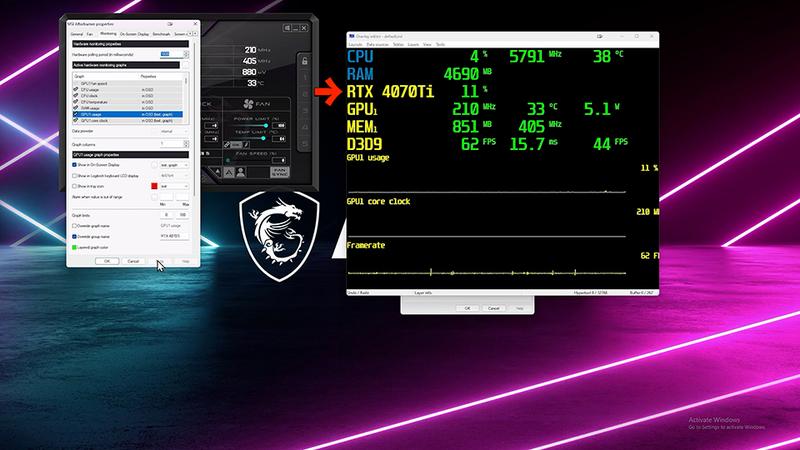Toggle Show in On-Screen Display checkbox
The width and height of the screenshot is (800, 450).
(75, 163)
